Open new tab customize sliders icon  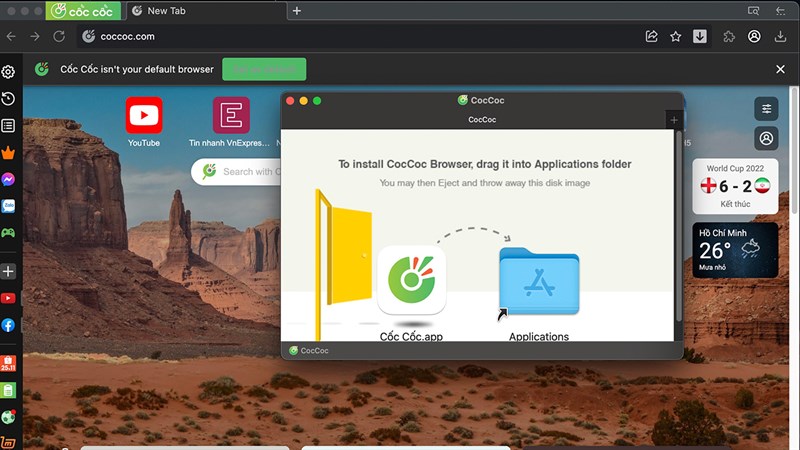tap(766, 109)
